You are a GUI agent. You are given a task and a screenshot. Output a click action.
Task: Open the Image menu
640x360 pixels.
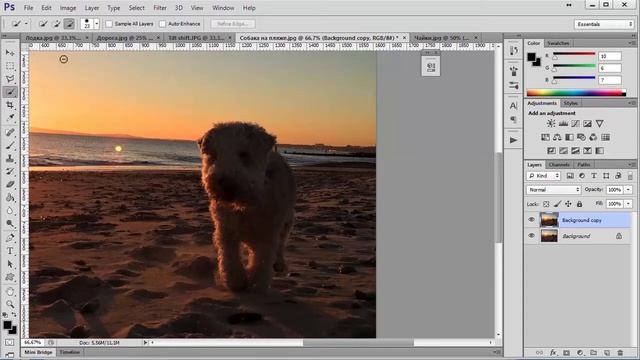click(68, 8)
